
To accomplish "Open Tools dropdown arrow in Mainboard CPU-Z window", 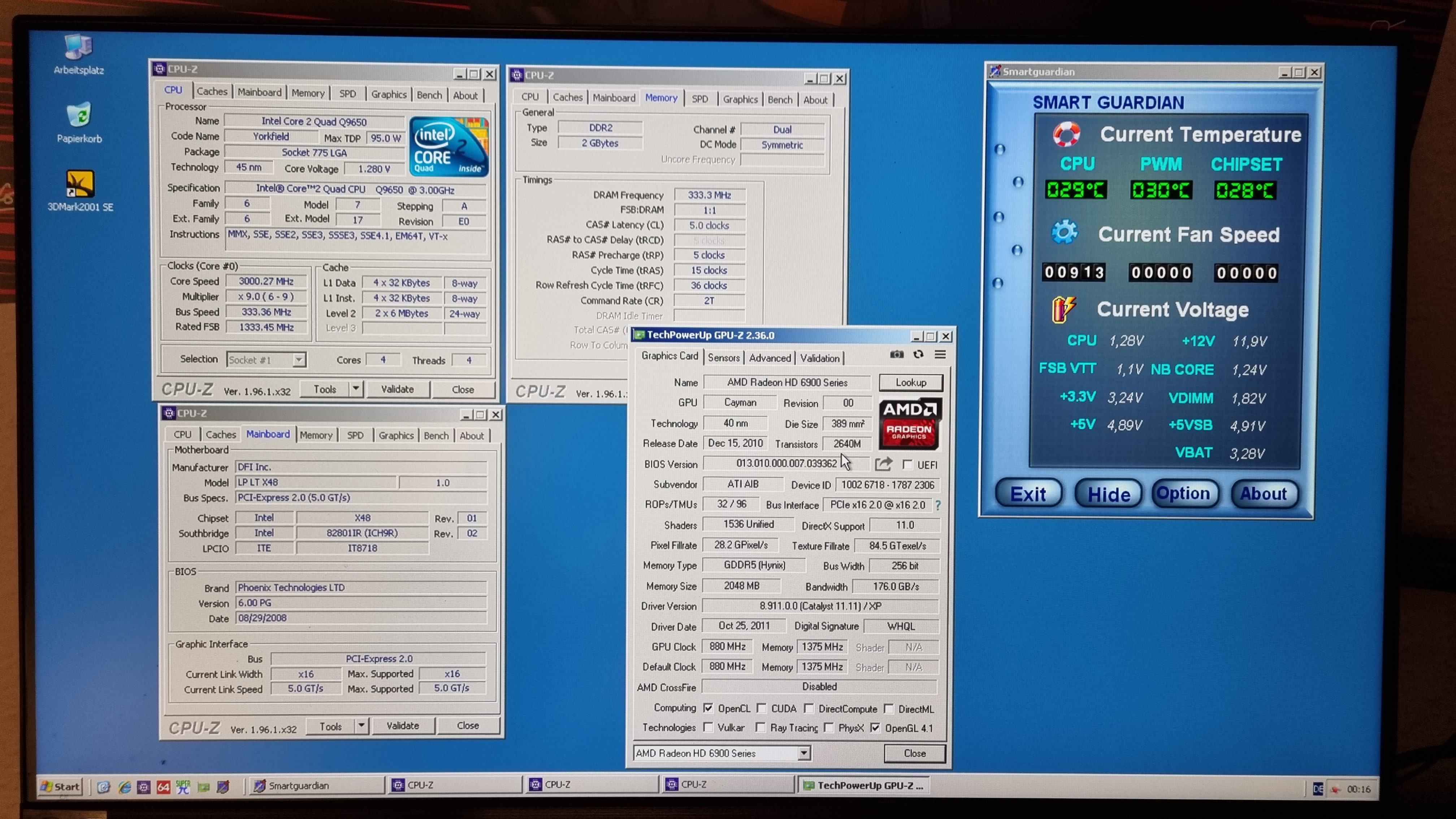I will (361, 726).
